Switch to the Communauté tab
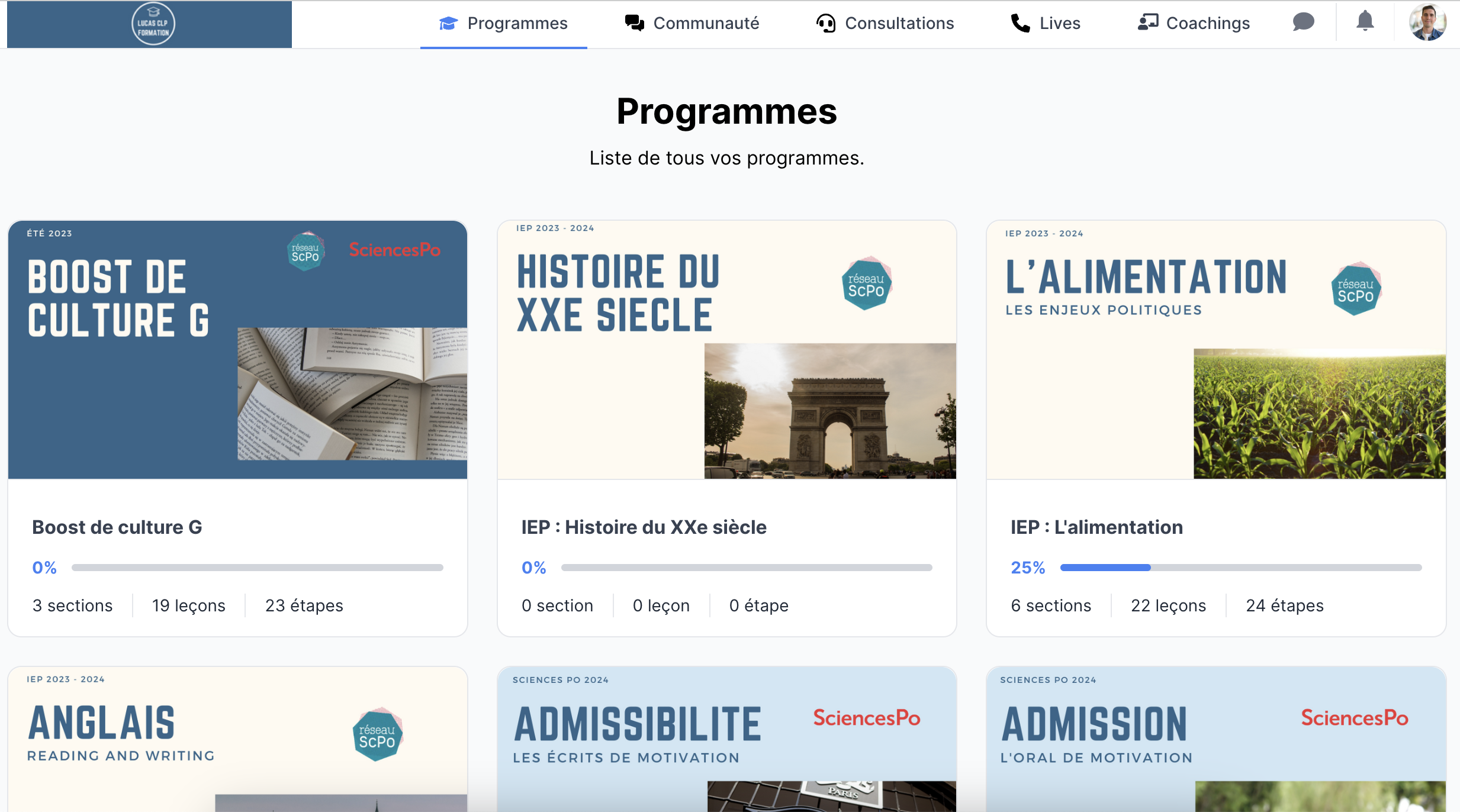The height and width of the screenshot is (812, 1460). [706, 23]
